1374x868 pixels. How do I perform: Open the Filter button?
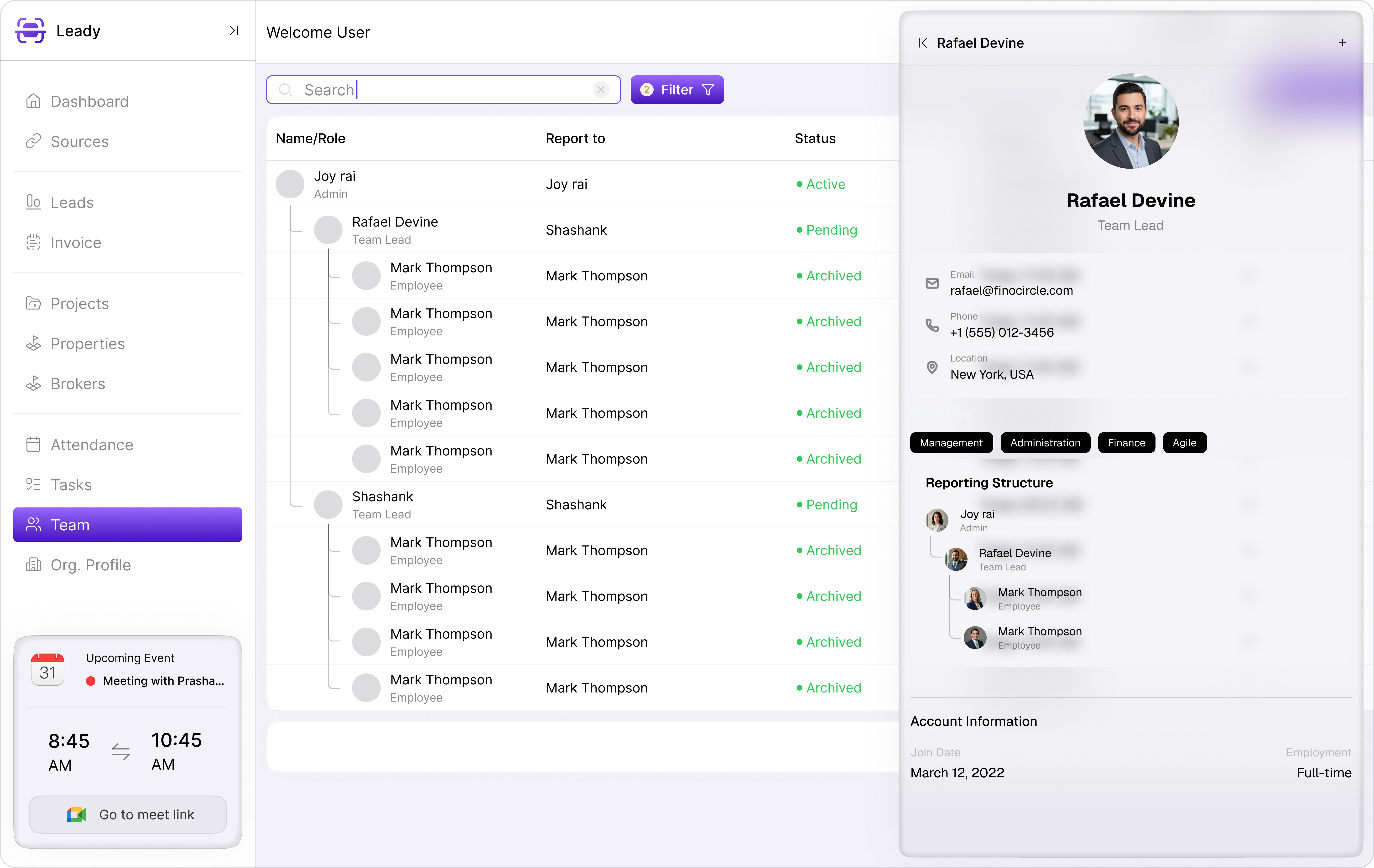[x=677, y=89]
